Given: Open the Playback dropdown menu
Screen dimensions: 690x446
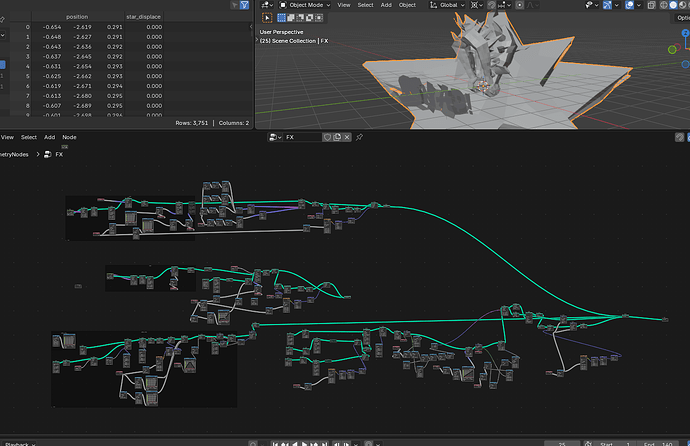Looking at the screenshot, I should (x=19, y=444).
